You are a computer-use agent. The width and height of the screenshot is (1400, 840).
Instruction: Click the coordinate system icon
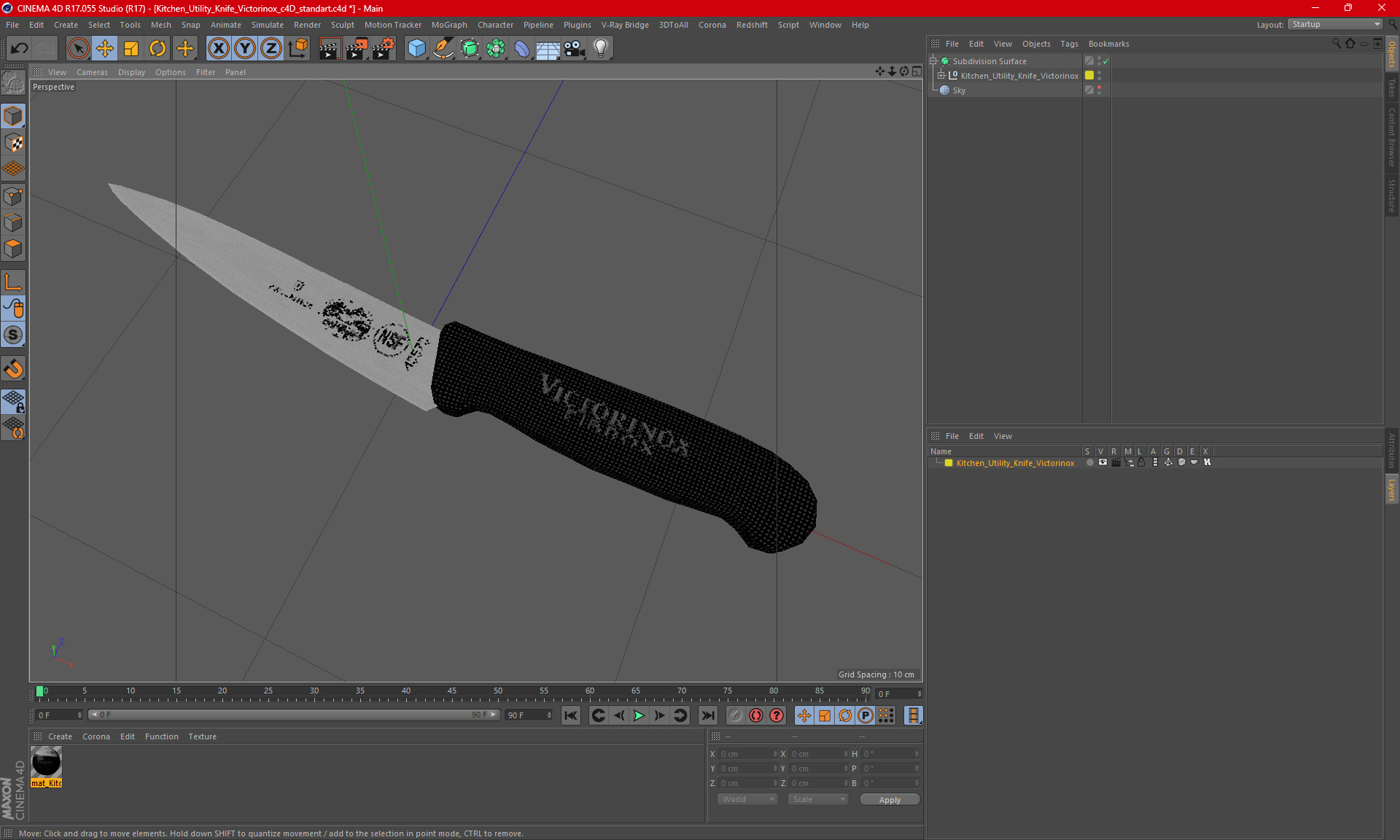297,48
